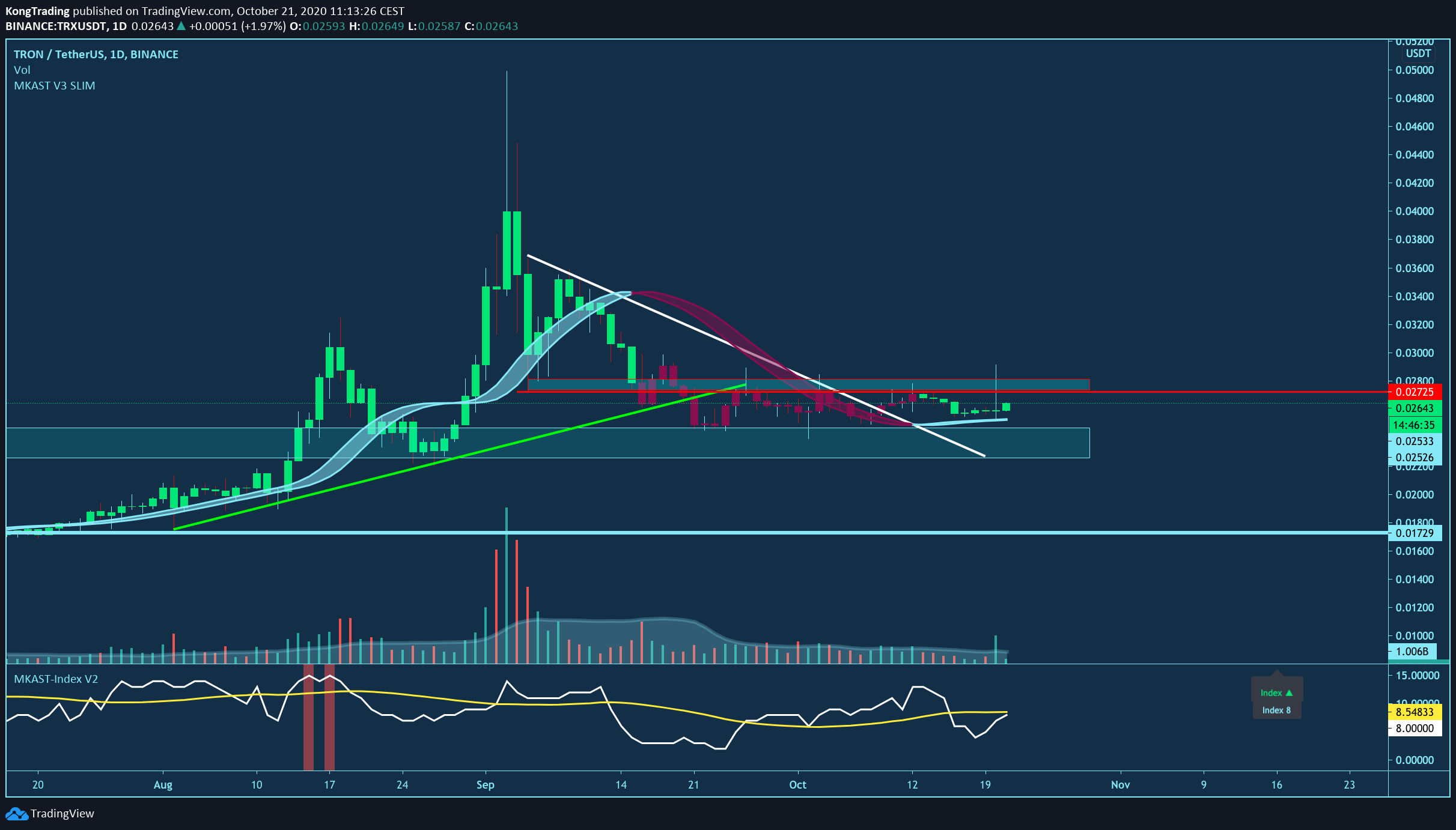Click the H:0.02649 high value in header
This screenshot has width=1456, height=830.
(376, 26)
